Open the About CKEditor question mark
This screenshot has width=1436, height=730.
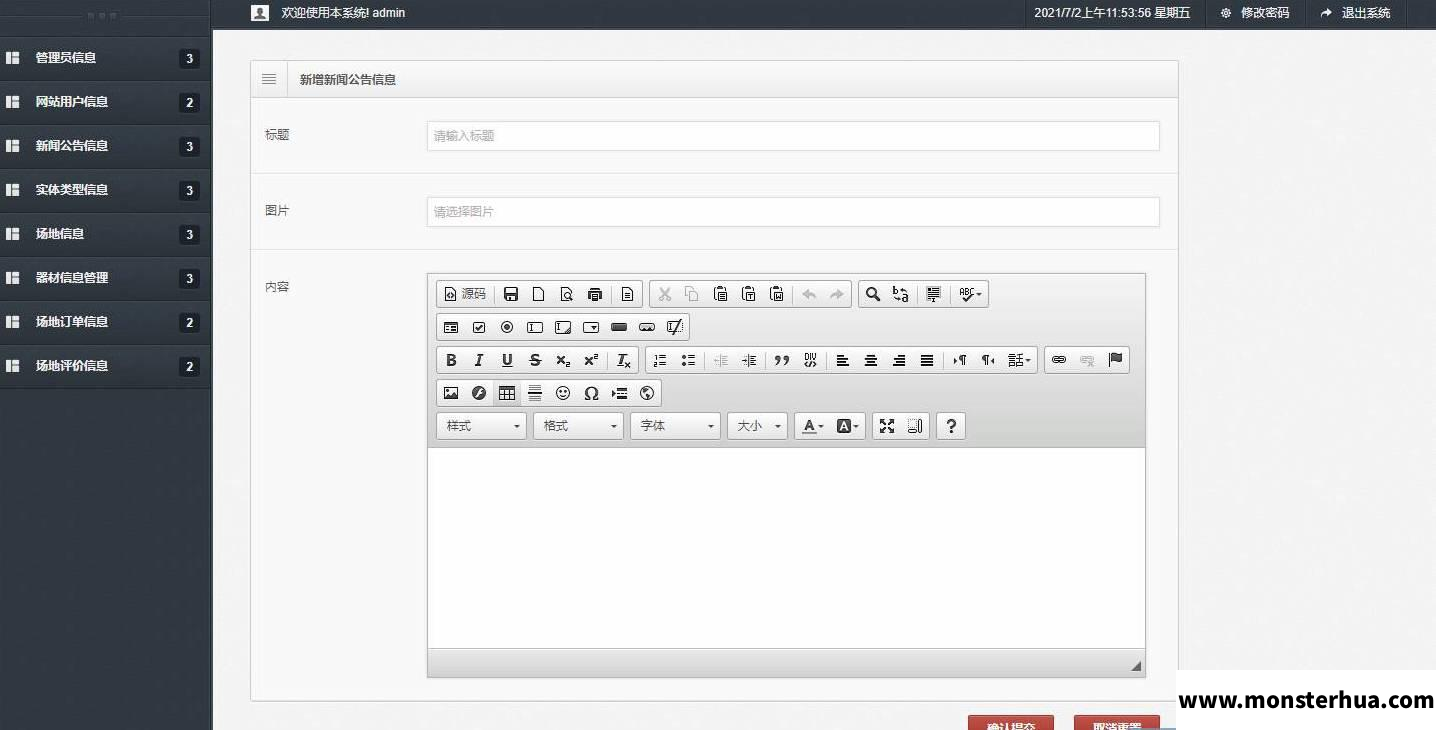(951, 426)
